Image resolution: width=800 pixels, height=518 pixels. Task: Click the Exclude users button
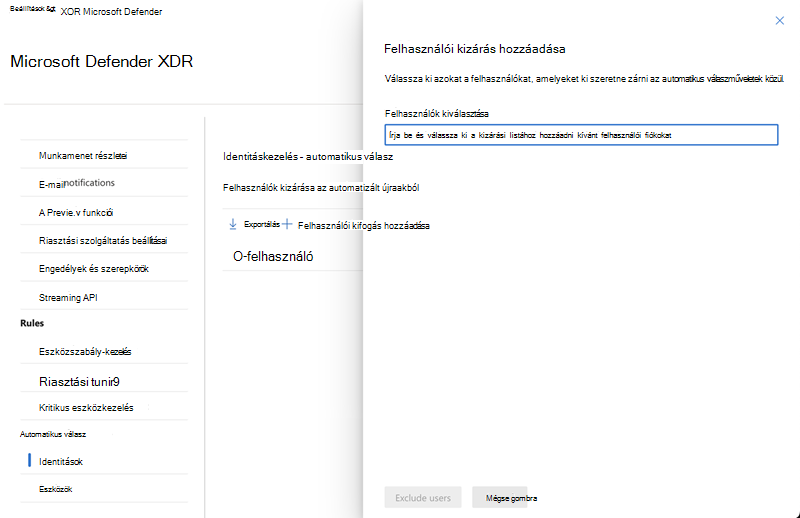423,498
